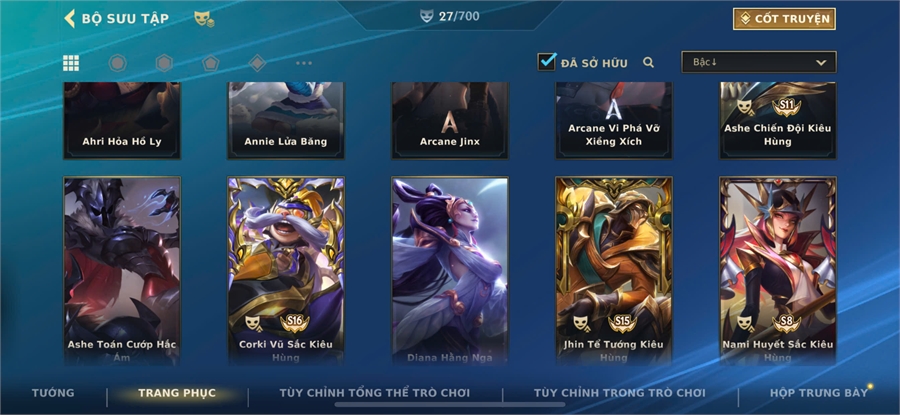Click the Cốt Truyện button
900x415 pixels.
coord(784,19)
